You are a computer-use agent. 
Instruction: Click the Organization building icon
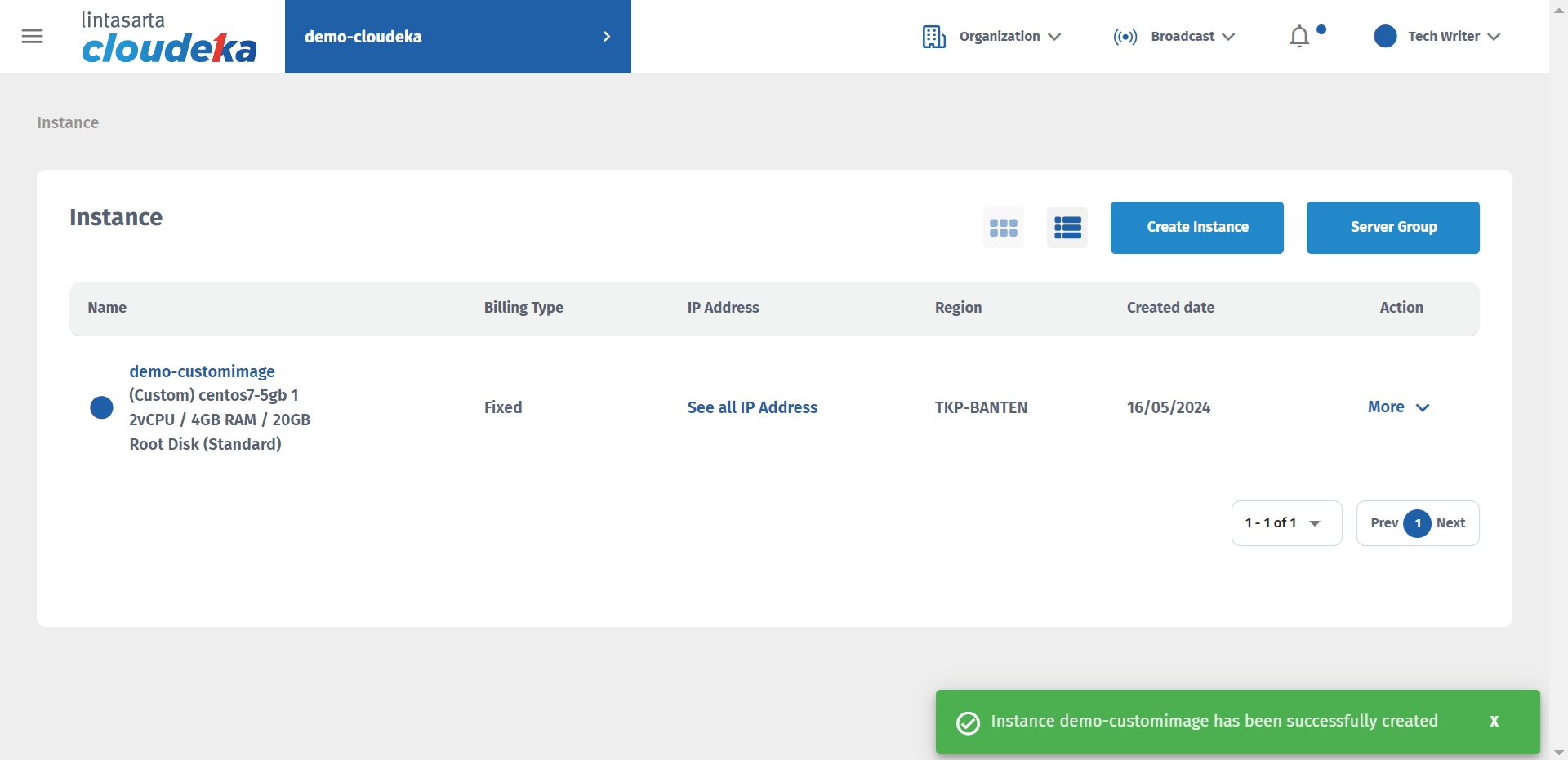[933, 37]
